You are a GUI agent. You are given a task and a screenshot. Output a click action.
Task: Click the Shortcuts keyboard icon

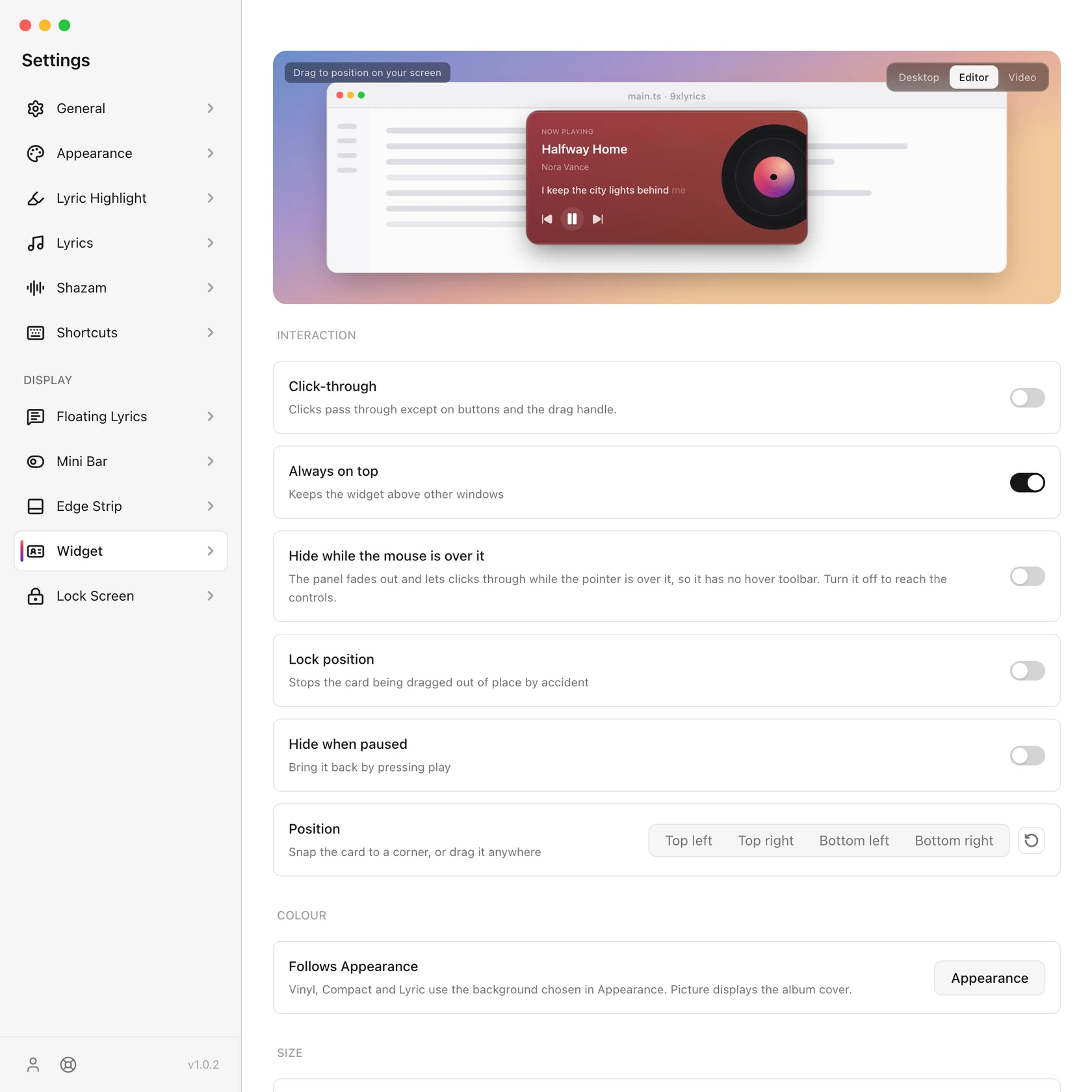pyautogui.click(x=36, y=333)
